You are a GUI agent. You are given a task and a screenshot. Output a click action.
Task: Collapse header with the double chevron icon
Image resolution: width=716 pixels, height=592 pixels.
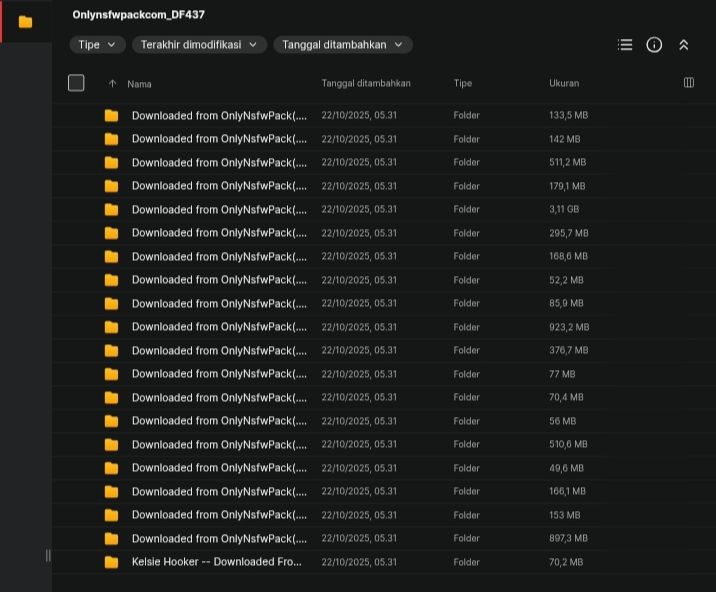(684, 45)
